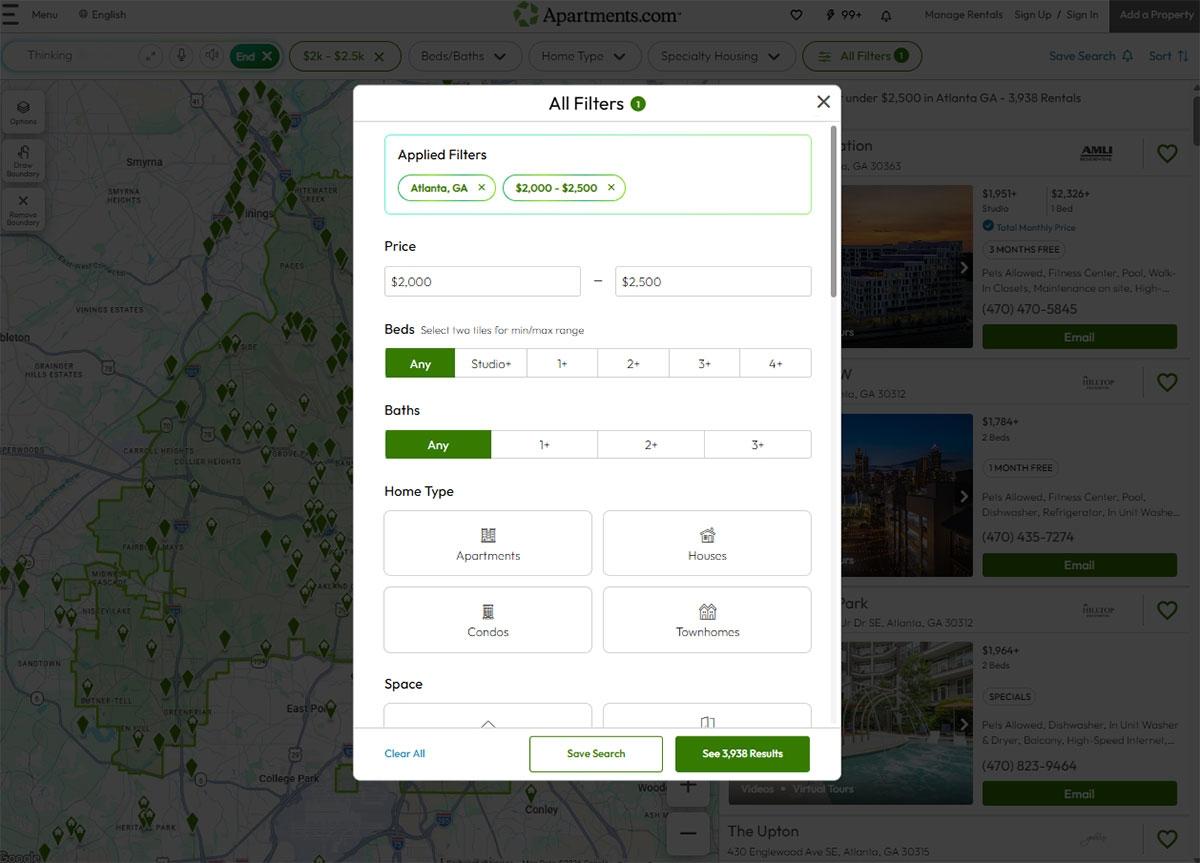
Task: Favorite the AMLI listing with heart icon
Action: tap(1166, 154)
